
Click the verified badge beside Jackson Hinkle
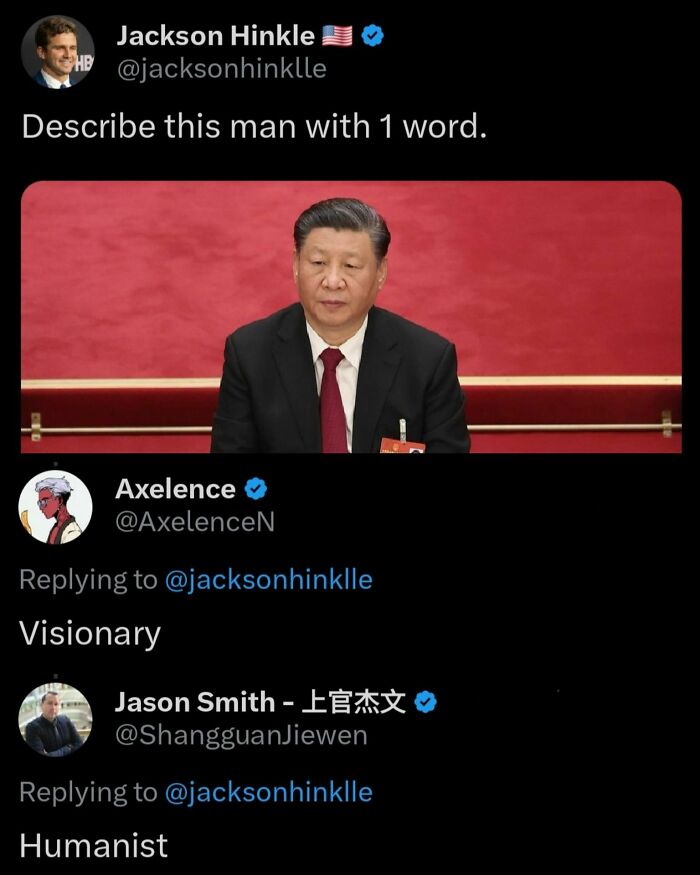pyautogui.click(x=372, y=36)
